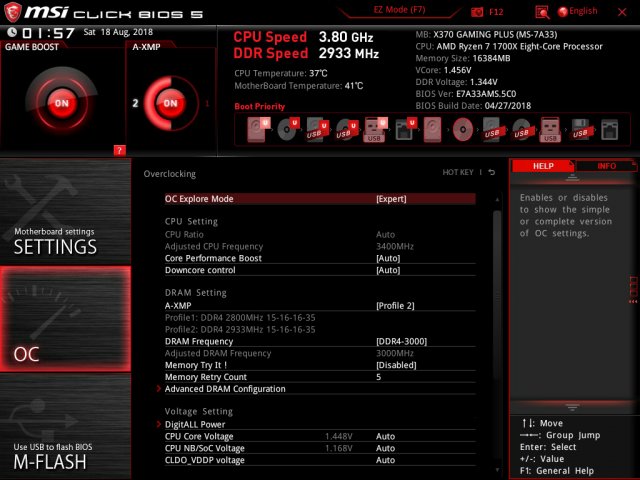This screenshot has width=640, height=480.
Task: Select the legacy USB hard disk boot icon
Action: click(x=492, y=130)
